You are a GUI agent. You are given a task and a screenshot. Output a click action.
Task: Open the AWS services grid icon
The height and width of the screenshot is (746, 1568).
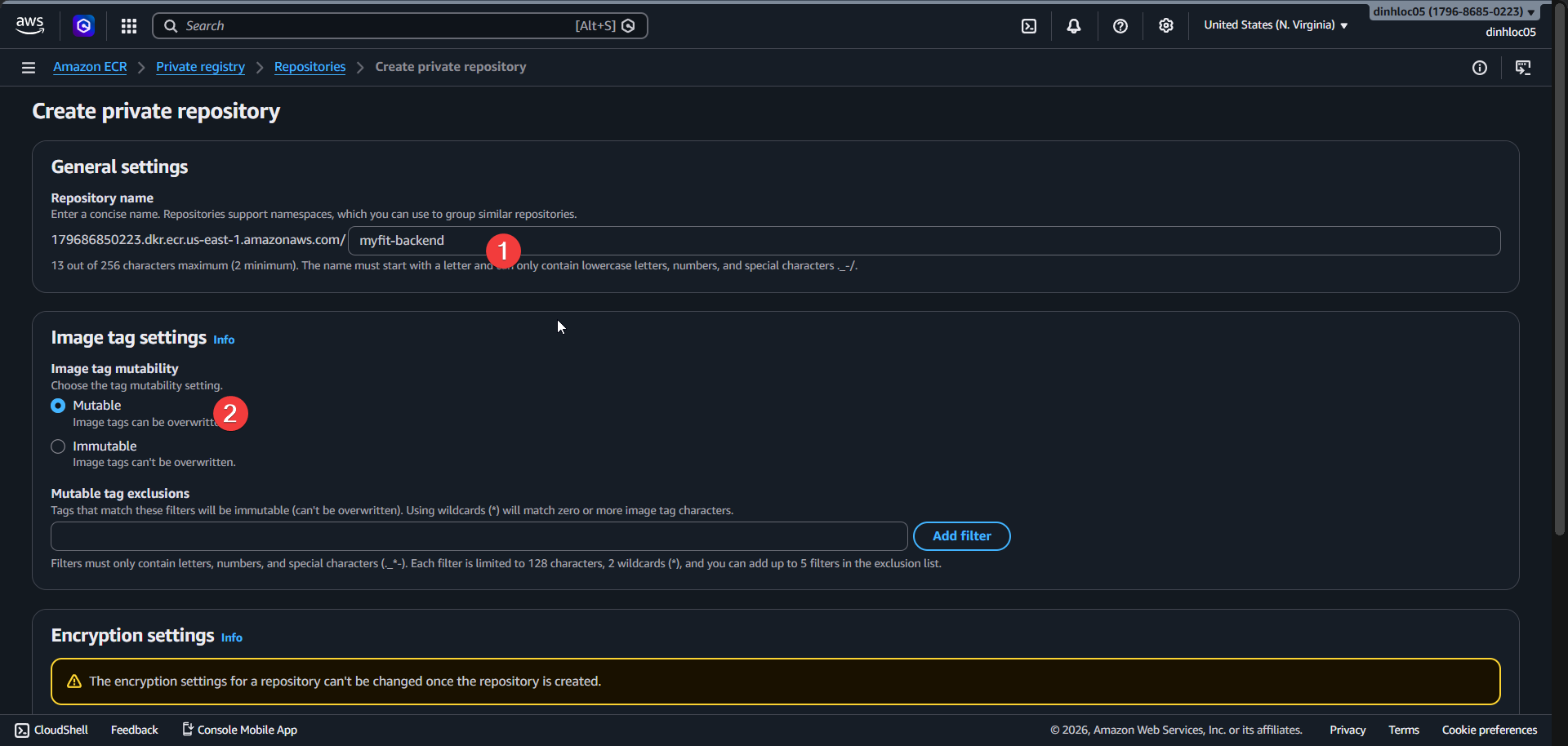pos(128,25)
